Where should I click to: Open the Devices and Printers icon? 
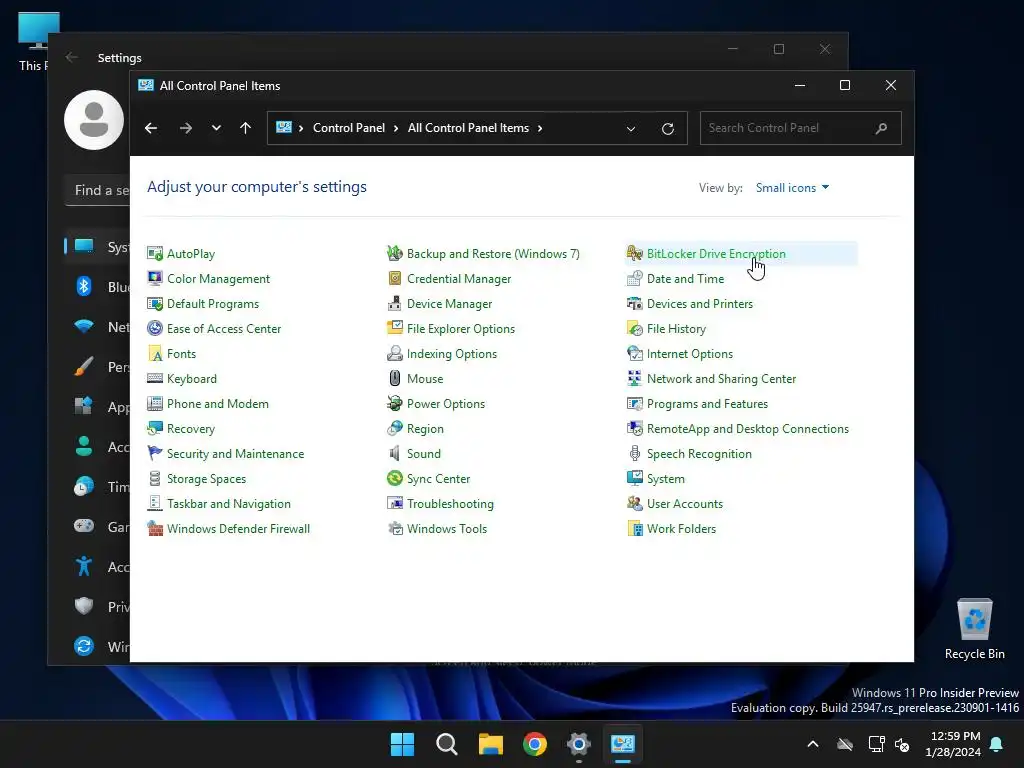click(635, 304)
